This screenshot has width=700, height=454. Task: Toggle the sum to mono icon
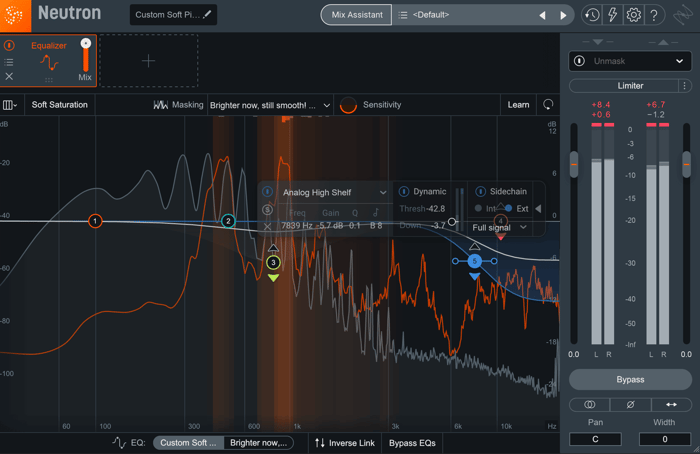tap(589, 404)
